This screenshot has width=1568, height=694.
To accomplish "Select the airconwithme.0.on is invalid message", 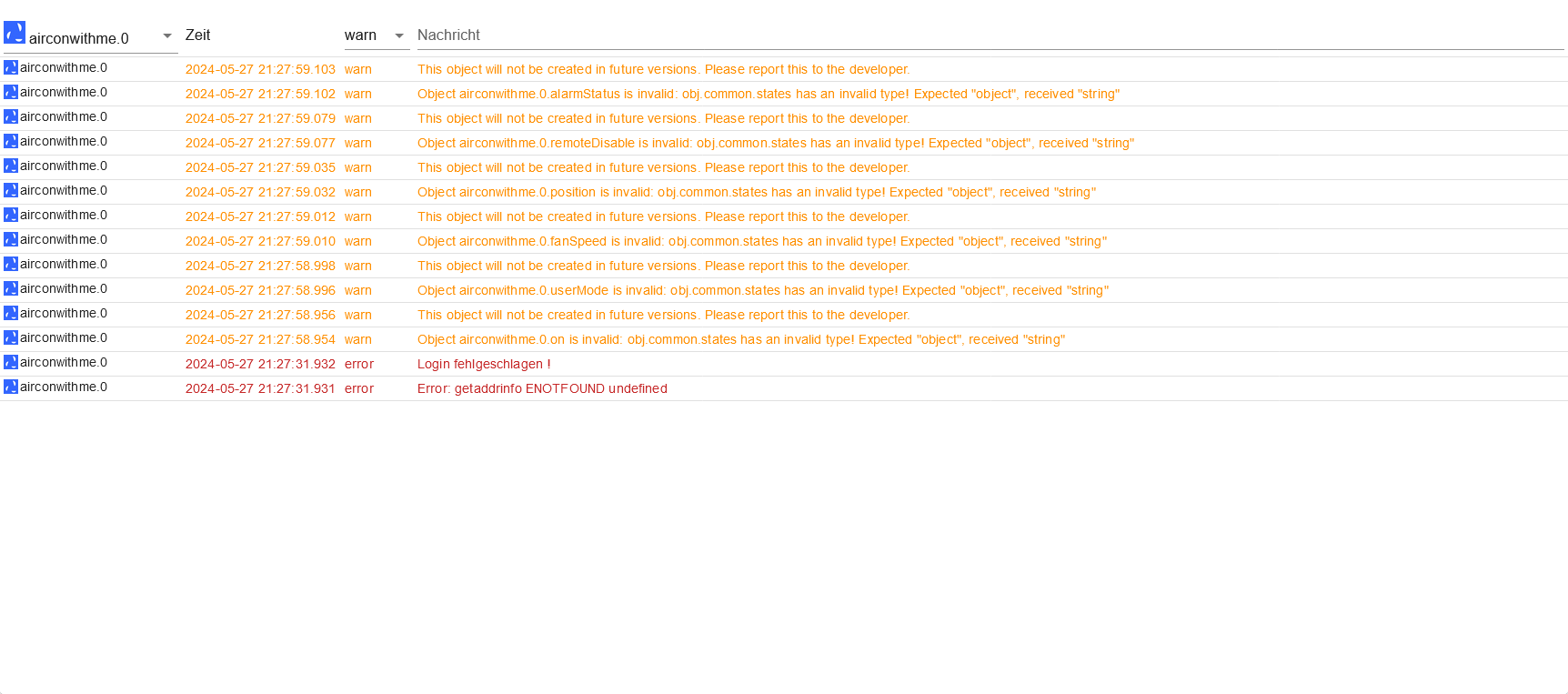I will [x=741, y=339].
